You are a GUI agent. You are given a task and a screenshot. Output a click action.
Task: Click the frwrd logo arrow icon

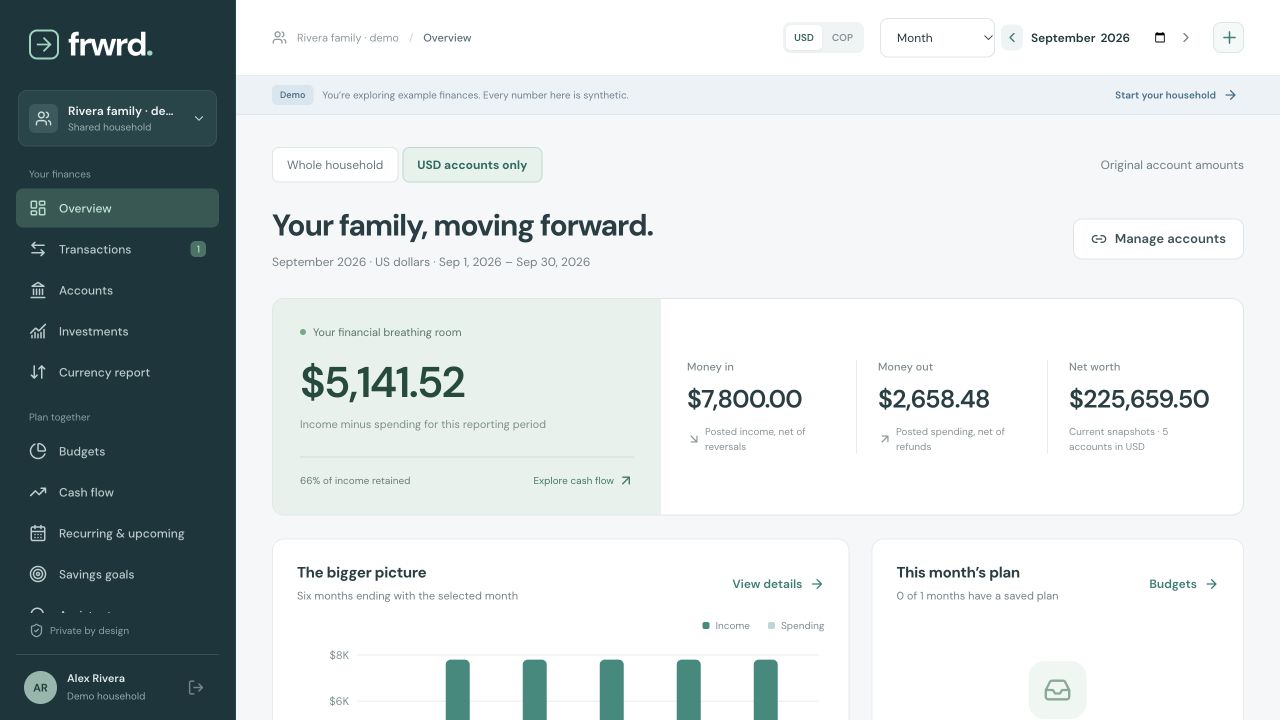44,44
